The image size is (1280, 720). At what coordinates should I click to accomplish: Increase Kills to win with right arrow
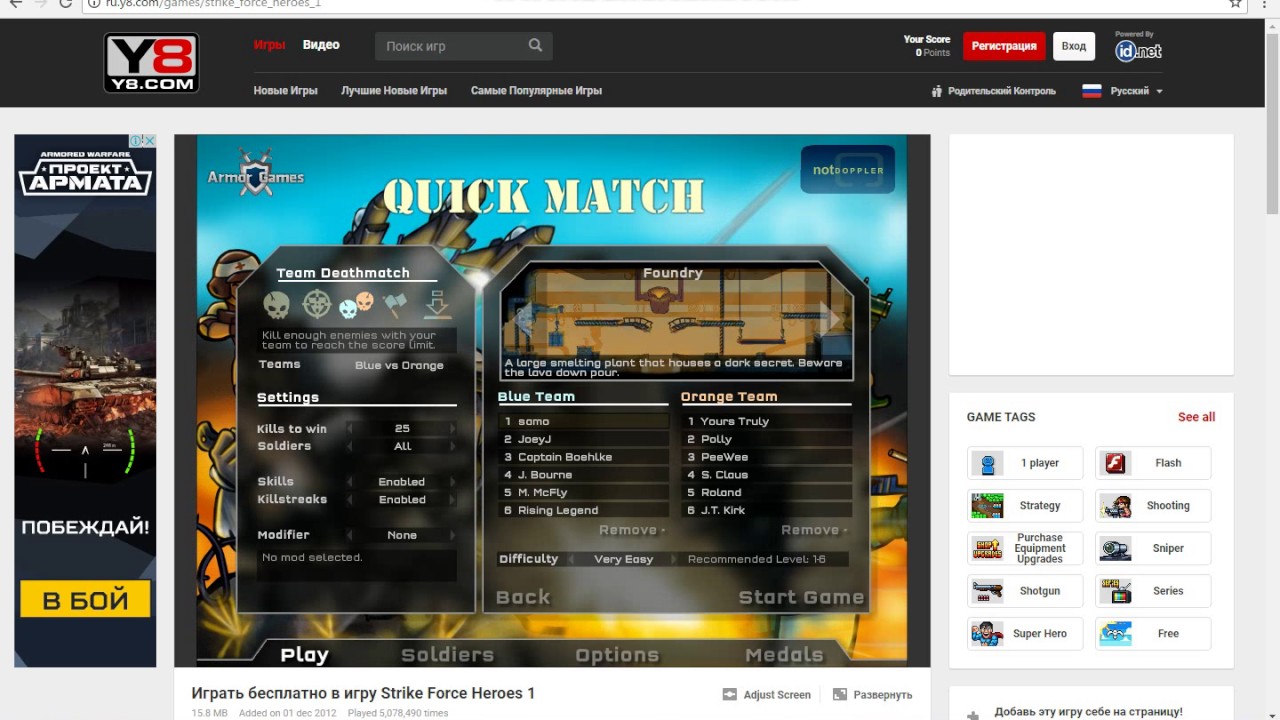(x=453, y=429)
